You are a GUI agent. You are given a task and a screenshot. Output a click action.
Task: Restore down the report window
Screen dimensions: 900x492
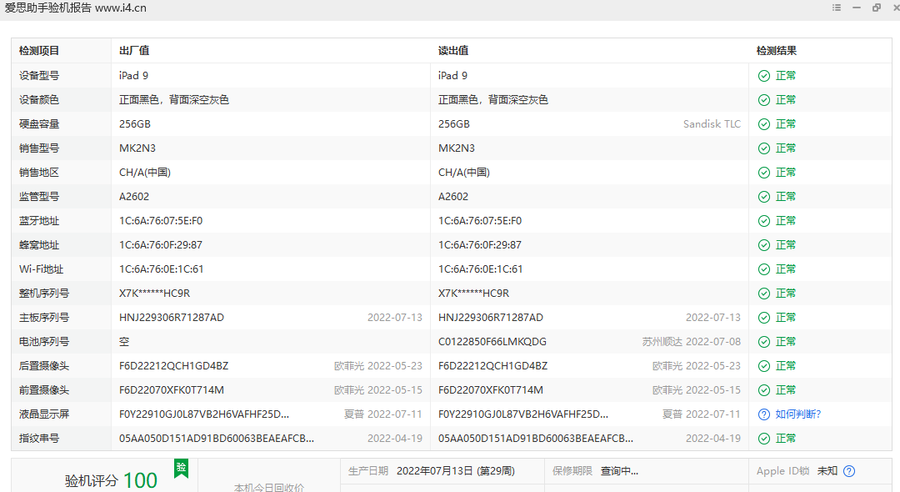tap(876, 8)
